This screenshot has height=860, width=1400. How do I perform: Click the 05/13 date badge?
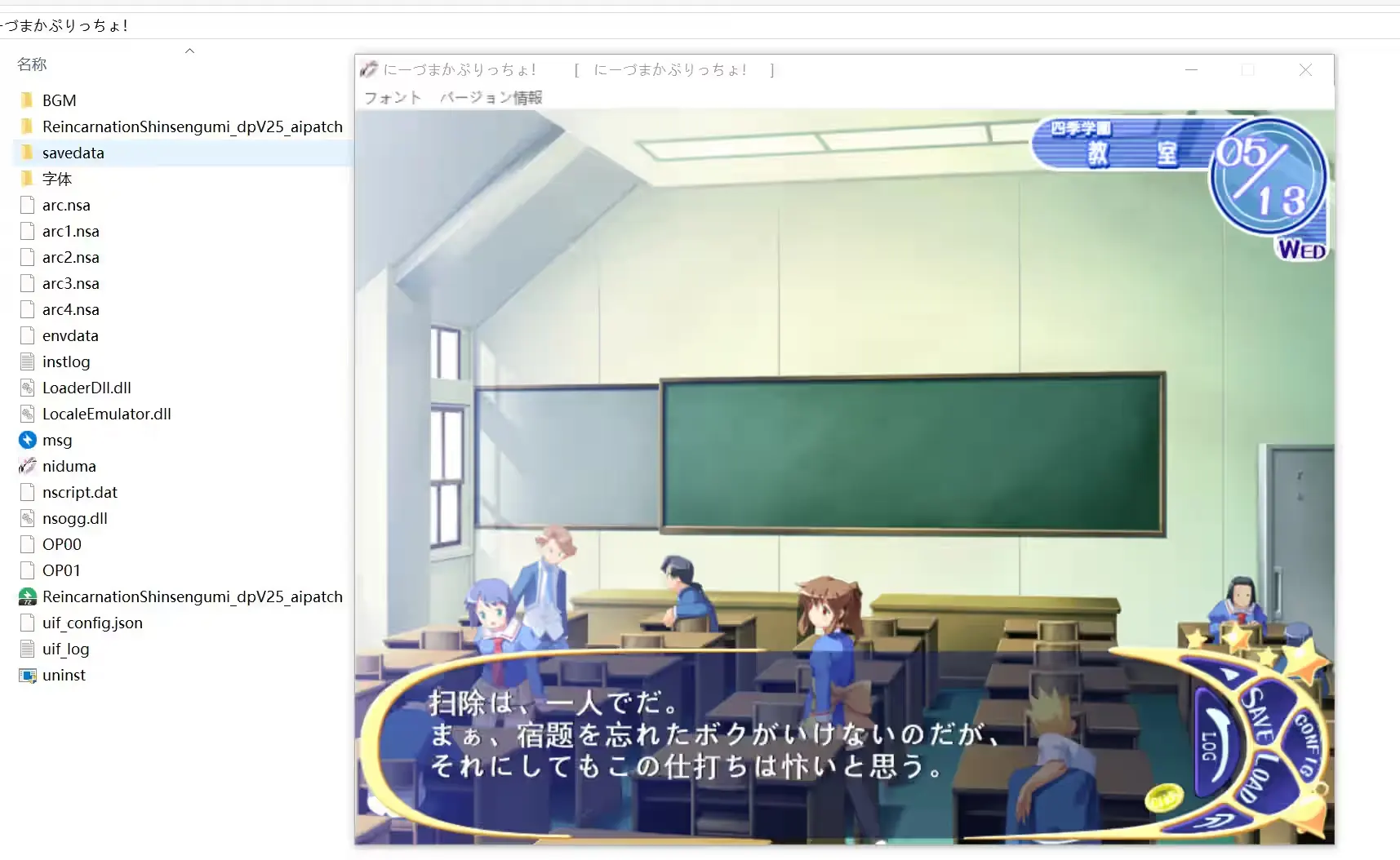pos(1268,178)
